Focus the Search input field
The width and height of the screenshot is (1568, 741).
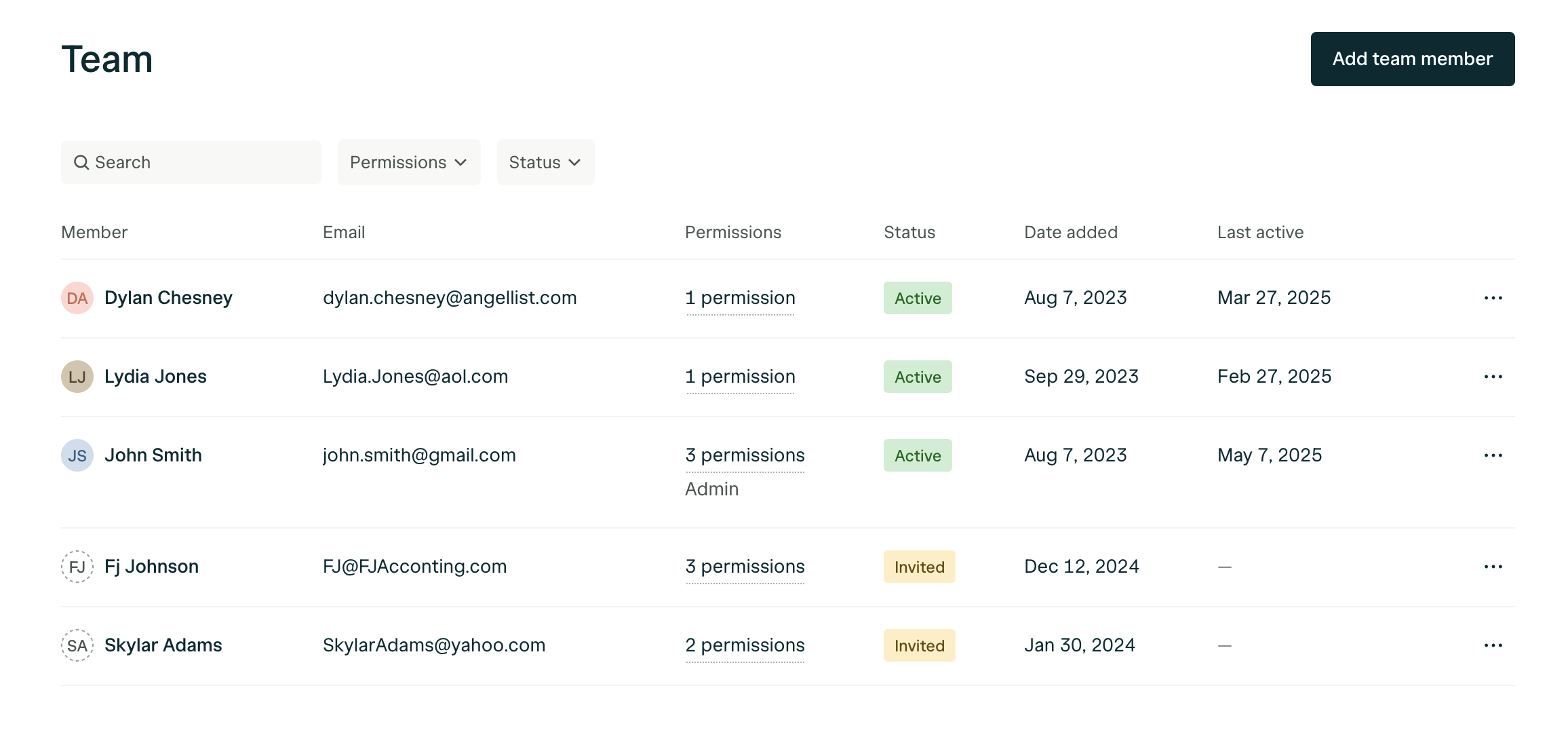click(191, 162)
